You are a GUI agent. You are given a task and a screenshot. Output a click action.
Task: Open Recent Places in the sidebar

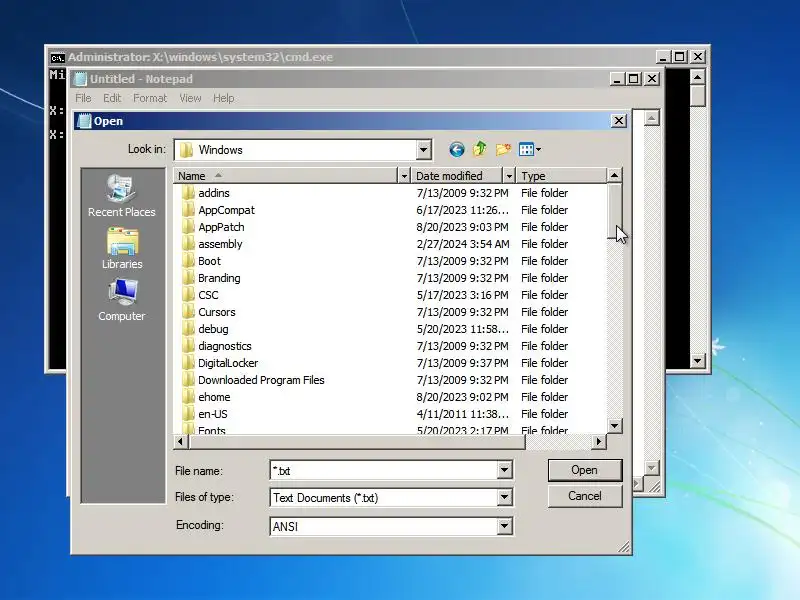coord(121,196)
